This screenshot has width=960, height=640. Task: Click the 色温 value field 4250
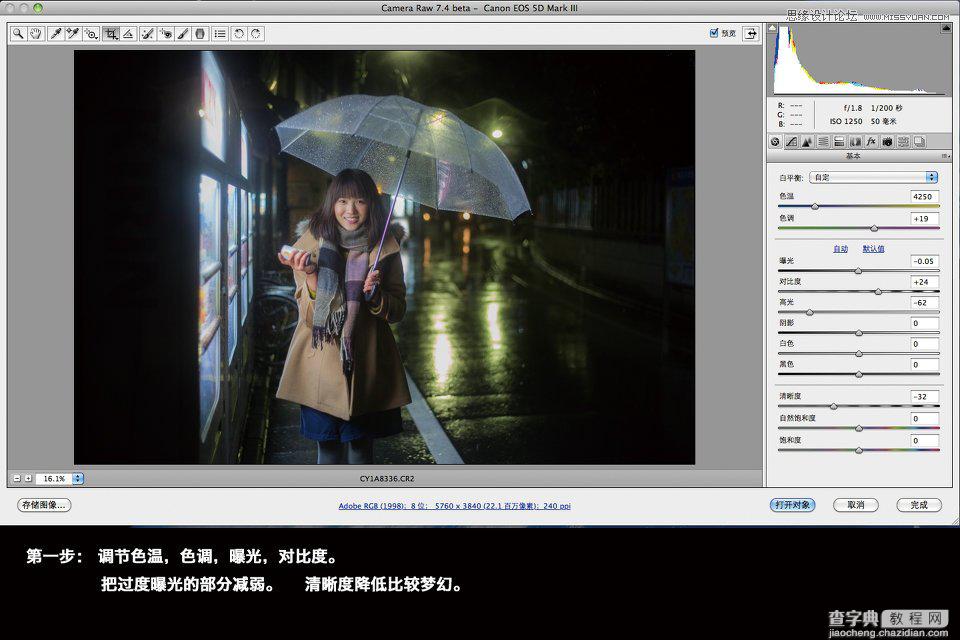click(x=924, y=197)
